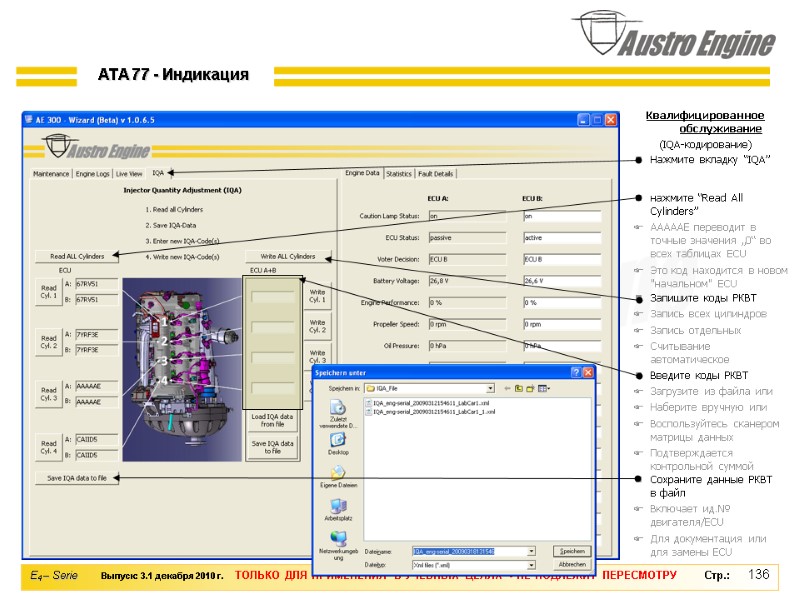Expand the Dateiname dropdown arrow
The height and width of the screenshot is (600, 800).
click(531, 551)
